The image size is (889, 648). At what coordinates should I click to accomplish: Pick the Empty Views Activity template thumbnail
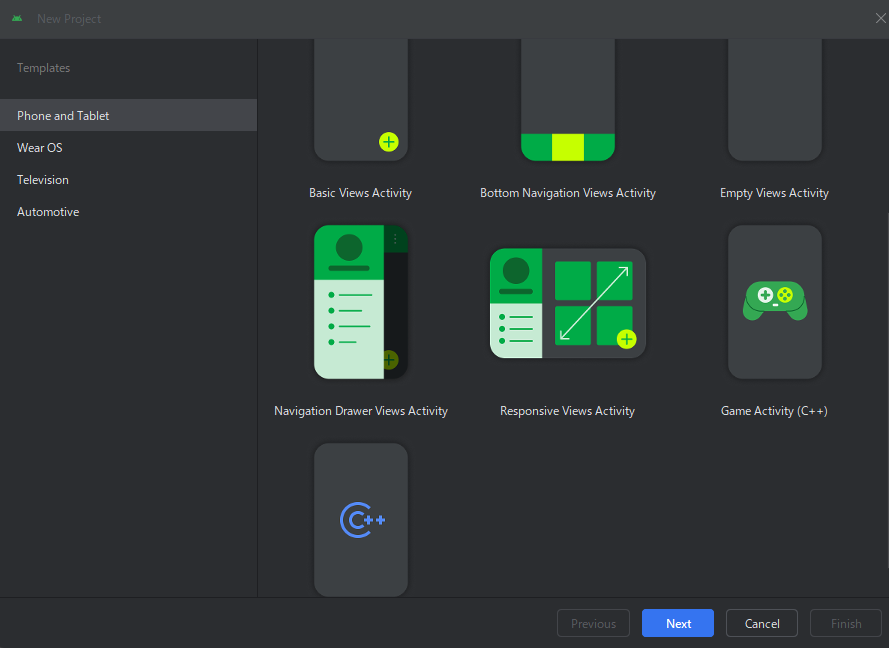(774, 100)
